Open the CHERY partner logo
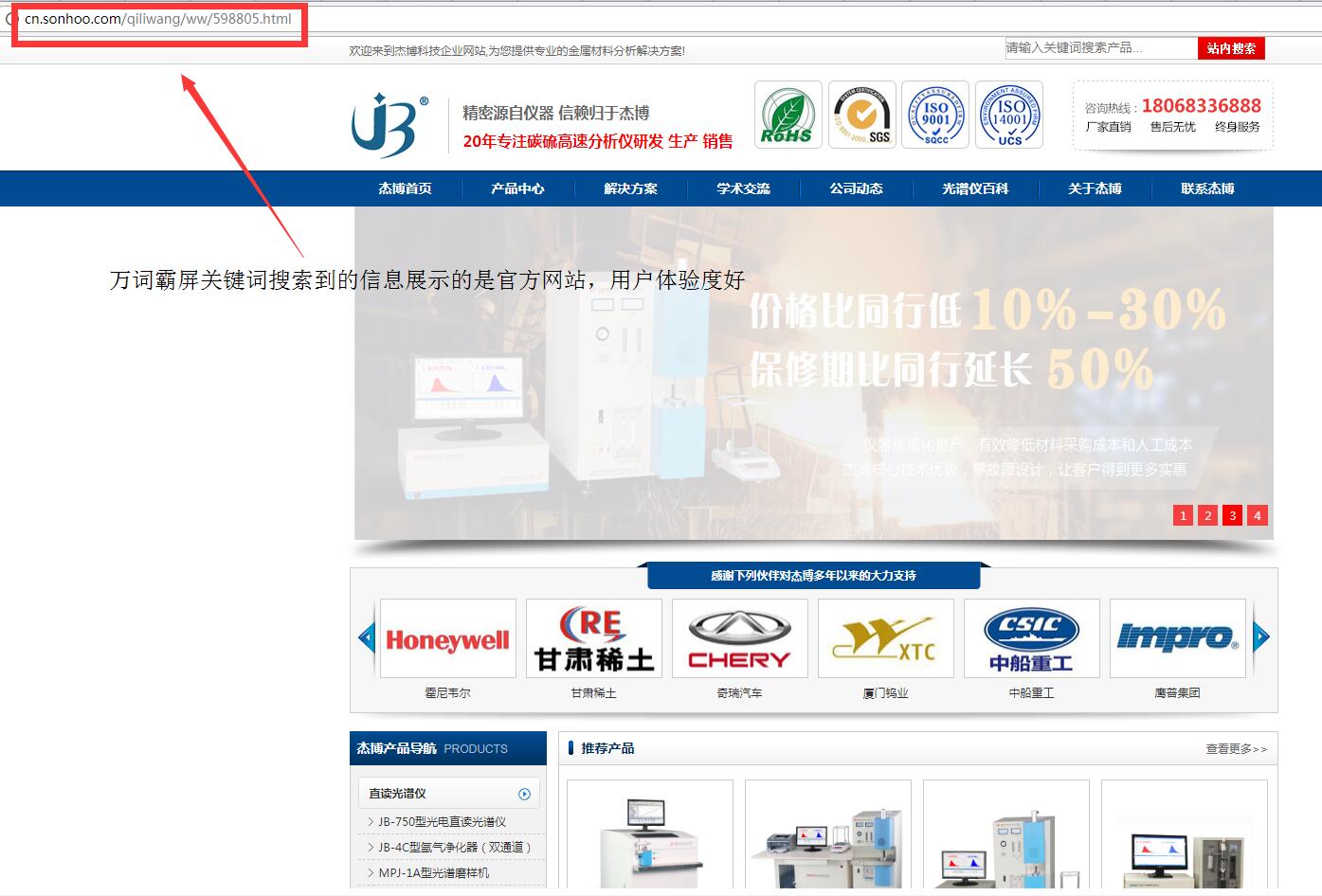Viewport: 1322px width, 896px height. (x=739, y=639)
